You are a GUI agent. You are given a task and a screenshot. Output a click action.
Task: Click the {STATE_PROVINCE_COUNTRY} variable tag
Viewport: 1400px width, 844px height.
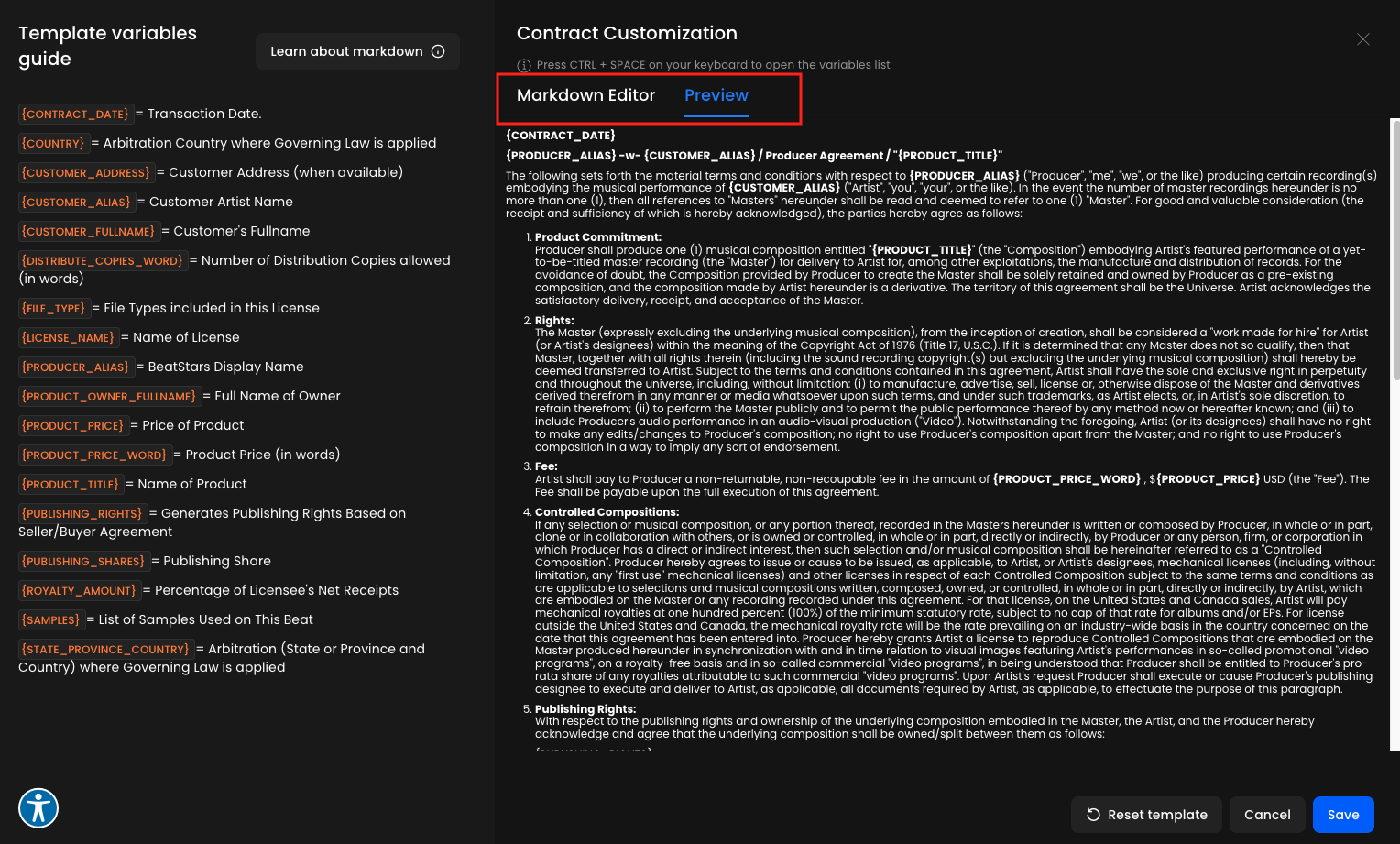105,650
